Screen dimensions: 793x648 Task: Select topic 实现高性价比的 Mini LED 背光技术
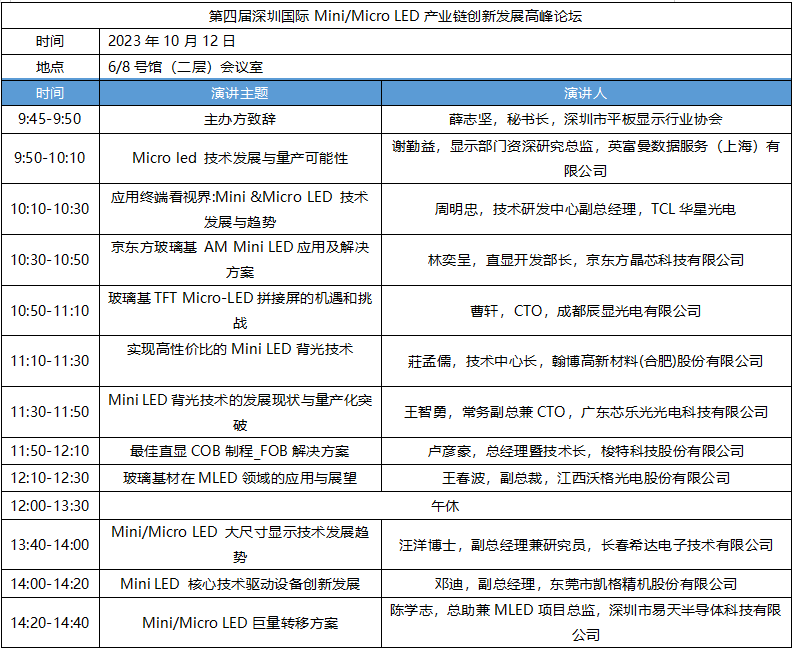tap(240, 361)
